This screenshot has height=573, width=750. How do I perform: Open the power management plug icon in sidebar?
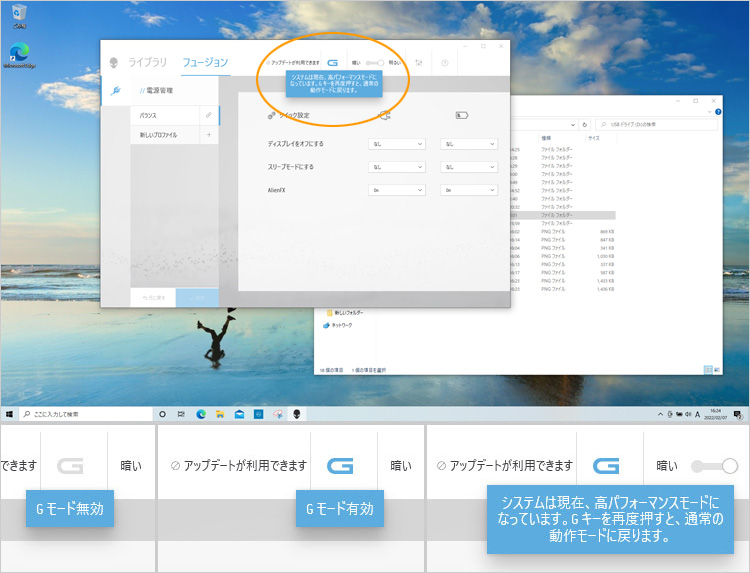pos(115,90)
